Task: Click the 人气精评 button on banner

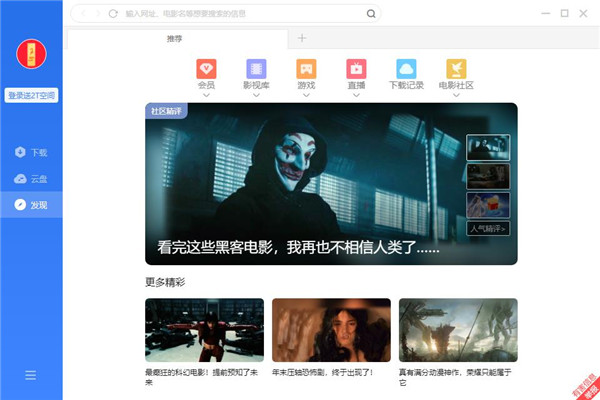Action: tap(488, 229)
